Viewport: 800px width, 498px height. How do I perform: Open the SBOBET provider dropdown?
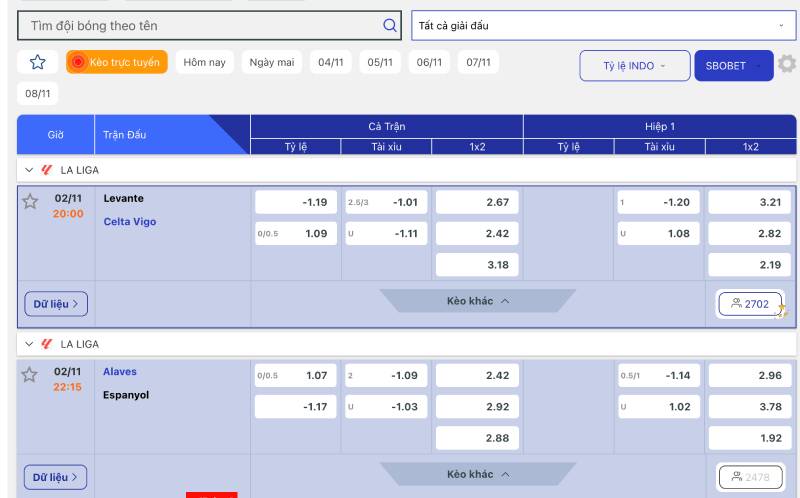click(x=733, y=66)
